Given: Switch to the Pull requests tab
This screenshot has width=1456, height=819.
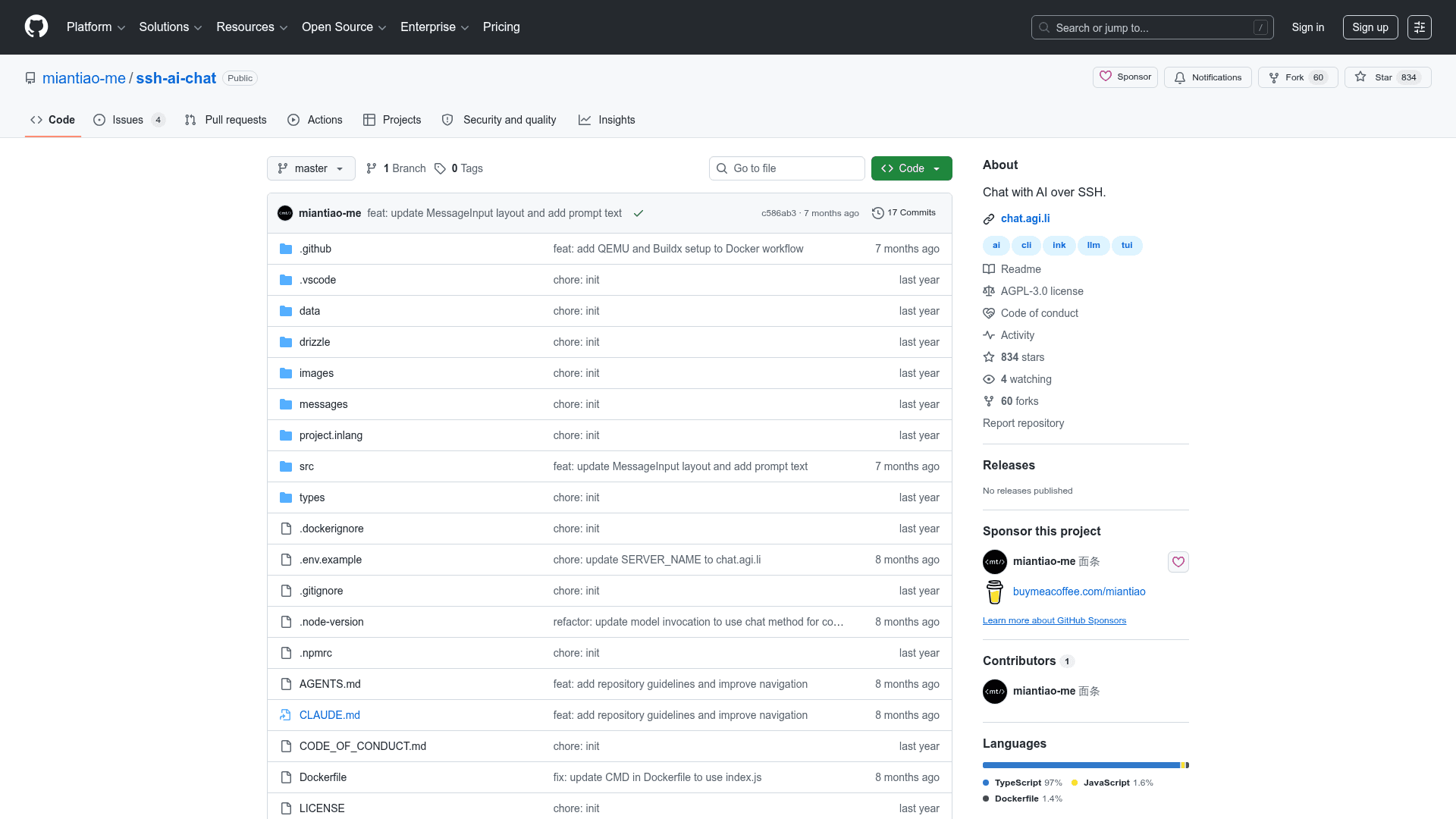Looking at the screenshot, I should click(x=226, y=120).
